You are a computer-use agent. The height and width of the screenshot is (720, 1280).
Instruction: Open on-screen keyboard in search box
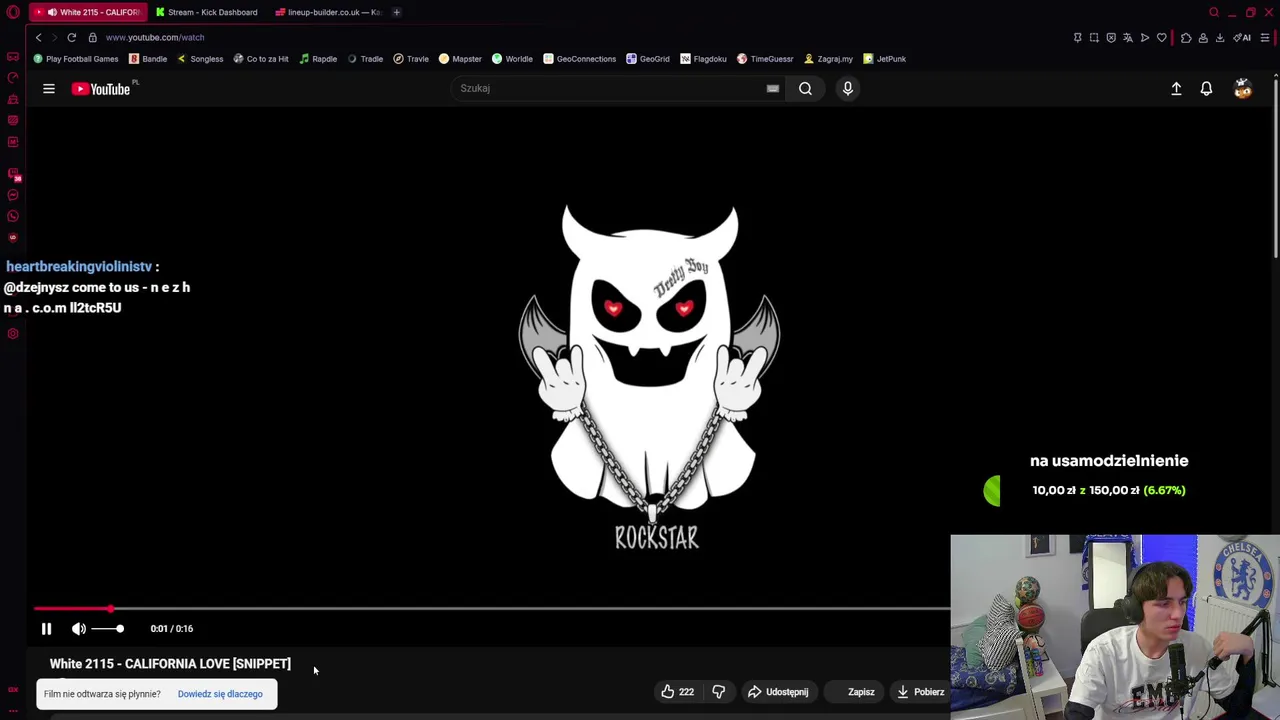(773, 88)
